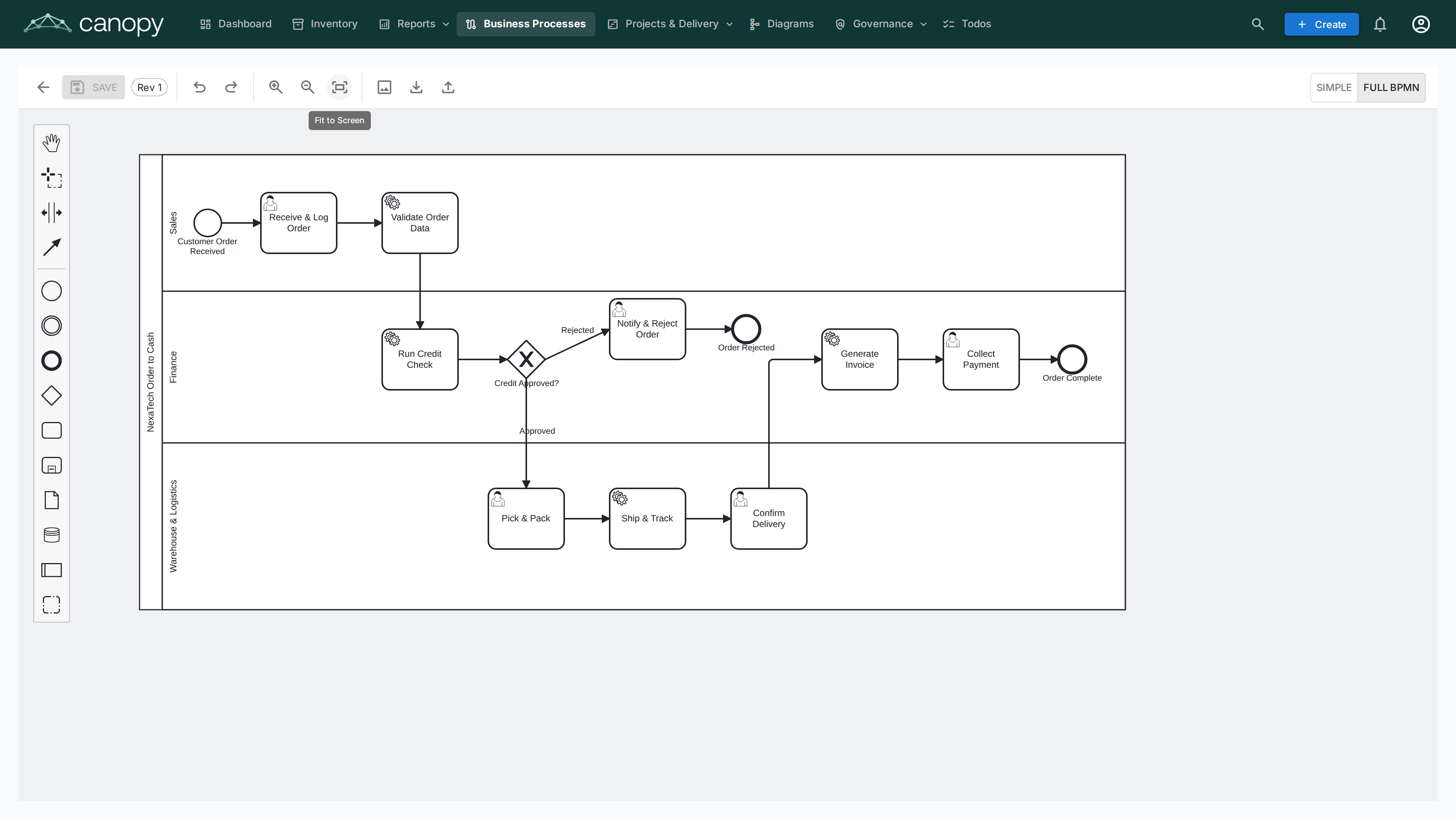Select the Collect Payment task

coord(981,359)
